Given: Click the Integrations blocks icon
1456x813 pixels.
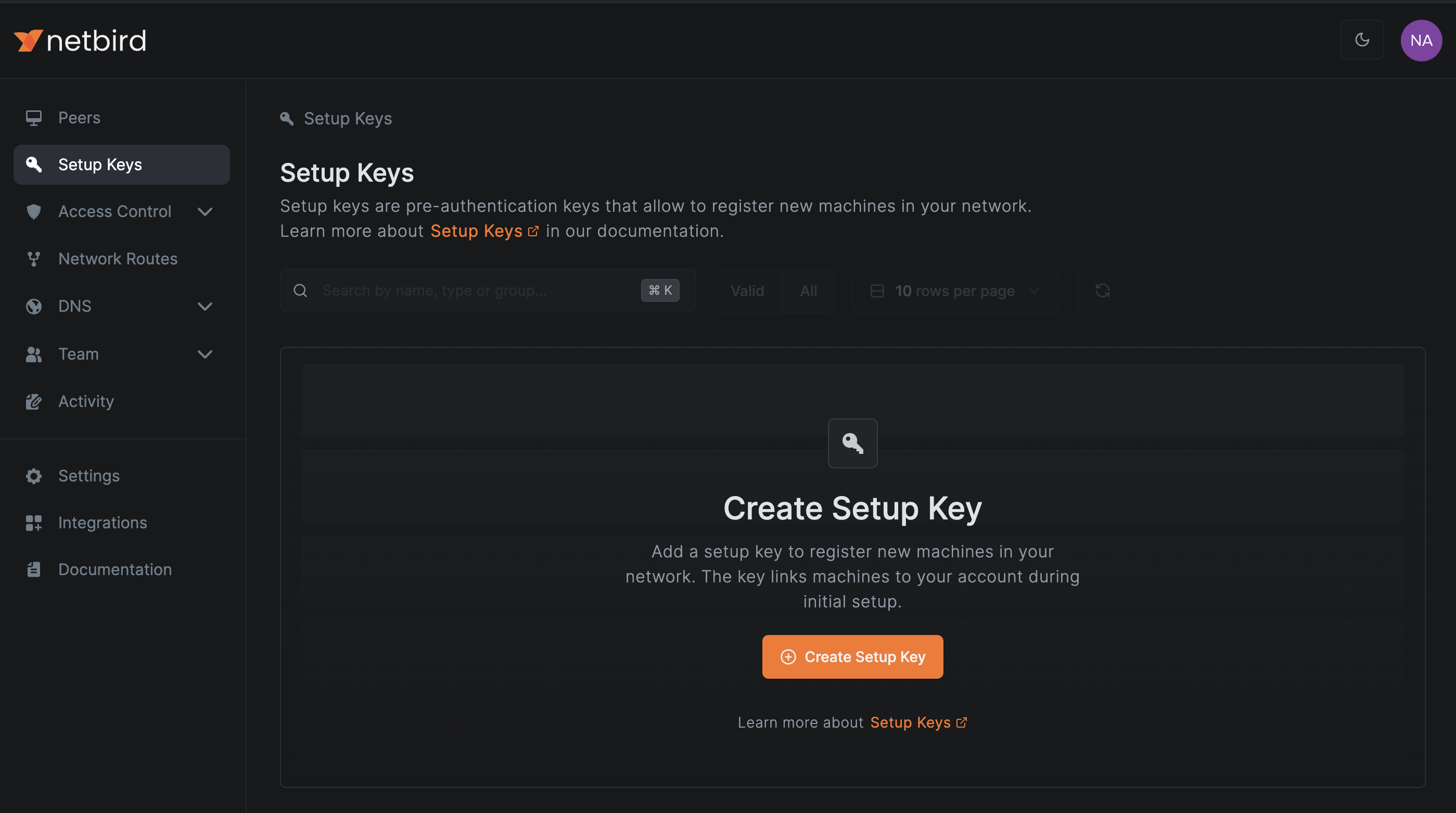Looking at the screenshot, I should tap(34, 523).
